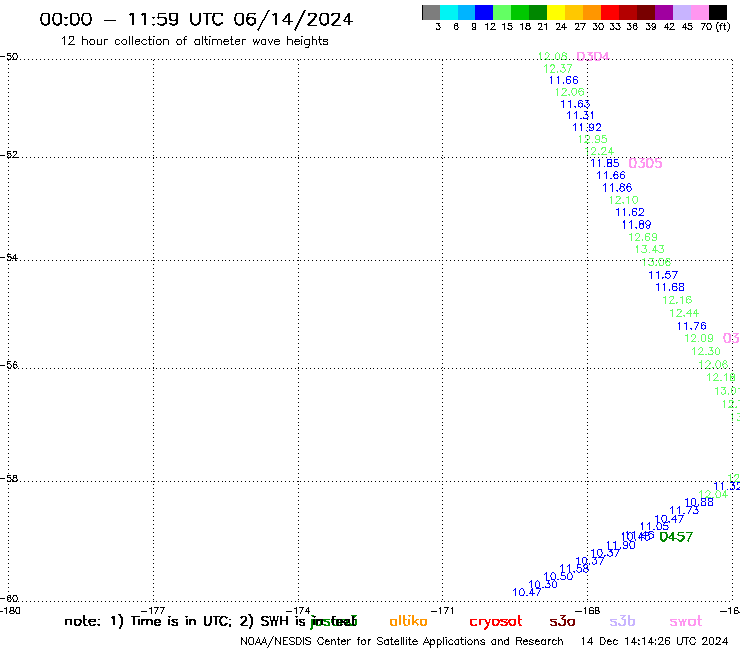Screen dimensions: 740x650
Task: Click the wave height value 13.06
Action: [x=656, y=262]
